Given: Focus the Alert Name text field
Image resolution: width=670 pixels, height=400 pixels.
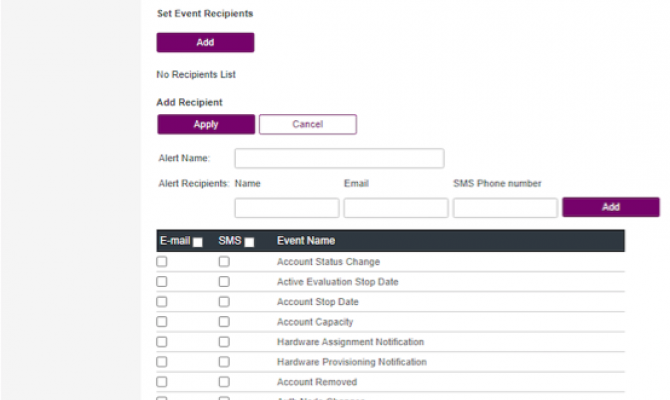Looking at the screenshot, I should 339,158.
